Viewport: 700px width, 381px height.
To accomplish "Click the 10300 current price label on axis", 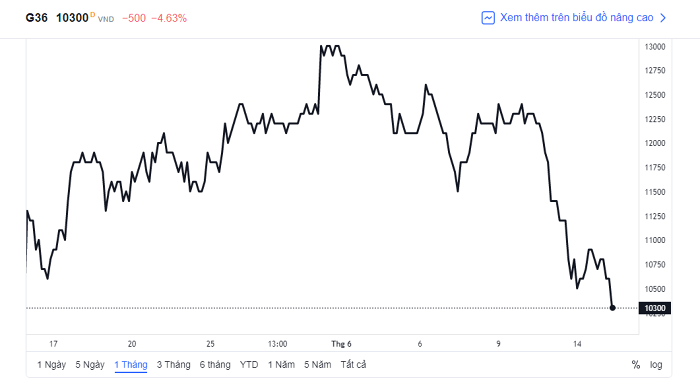I will (655, 308).
